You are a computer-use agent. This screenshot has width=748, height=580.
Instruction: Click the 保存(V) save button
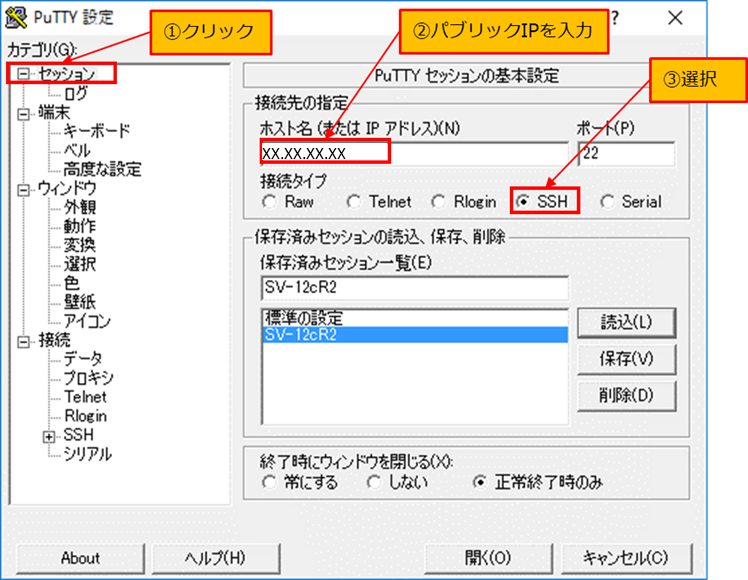[626, 358]
